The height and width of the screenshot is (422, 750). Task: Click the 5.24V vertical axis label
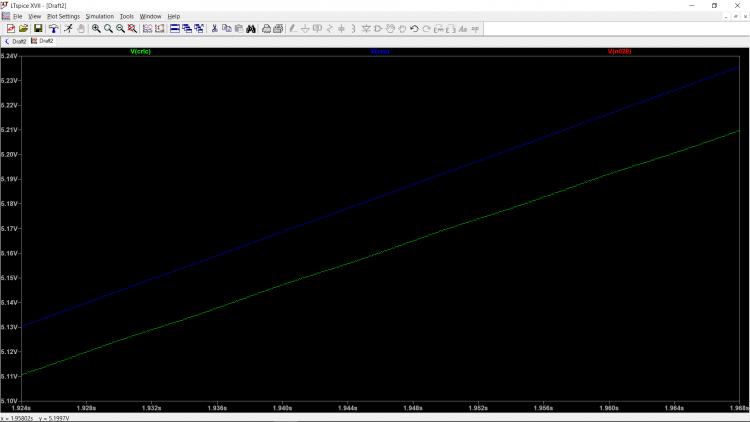pyautogui.click(x=9, y=56)
